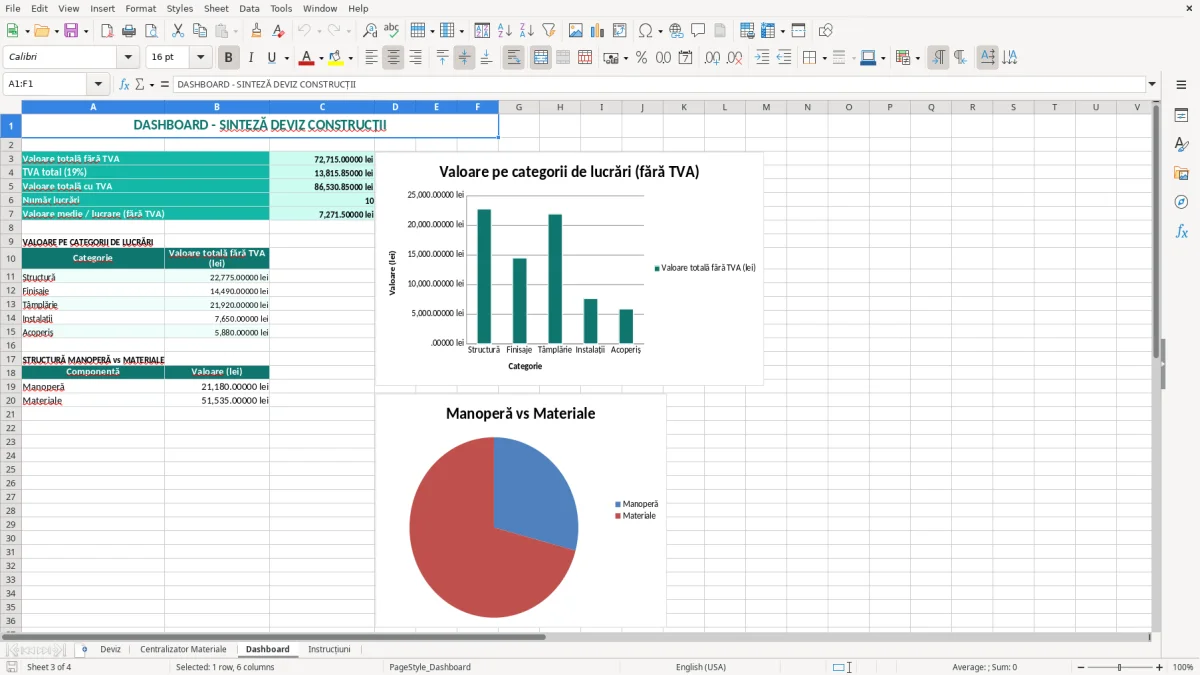
Task: Open the Styles menu
Action: [180, 8]
